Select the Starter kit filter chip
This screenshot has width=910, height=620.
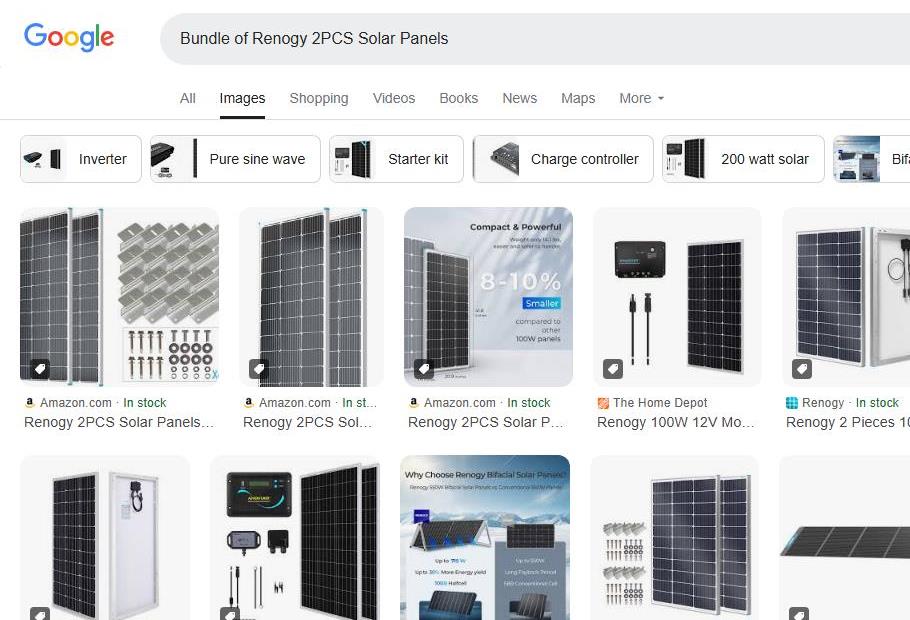pos(396,159)
